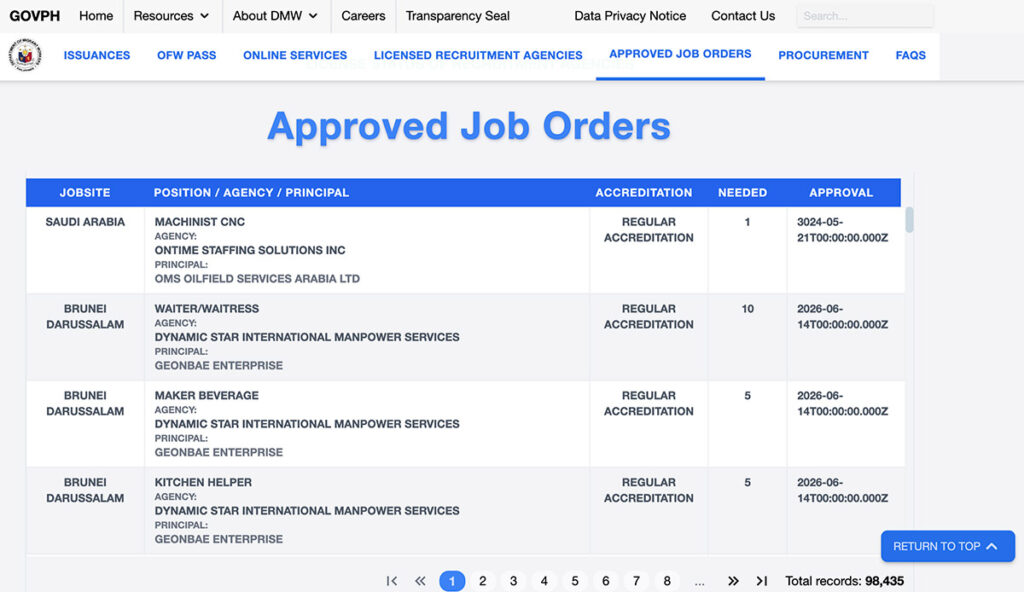
Task: Click the Careers menu item
Action: [363, 16]
